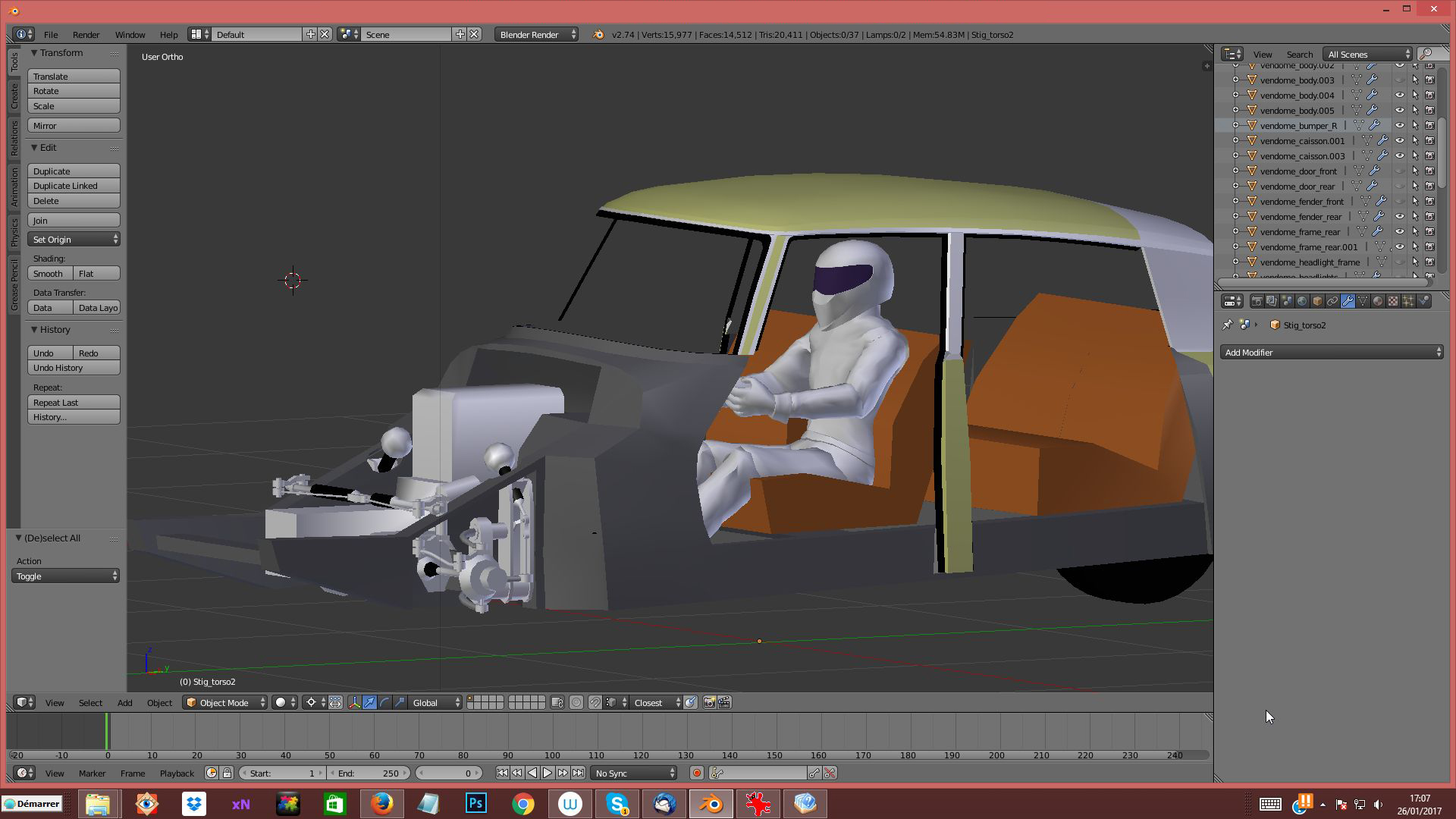Click the Undo History button
1456x819 pixels.
click(74, 368)
